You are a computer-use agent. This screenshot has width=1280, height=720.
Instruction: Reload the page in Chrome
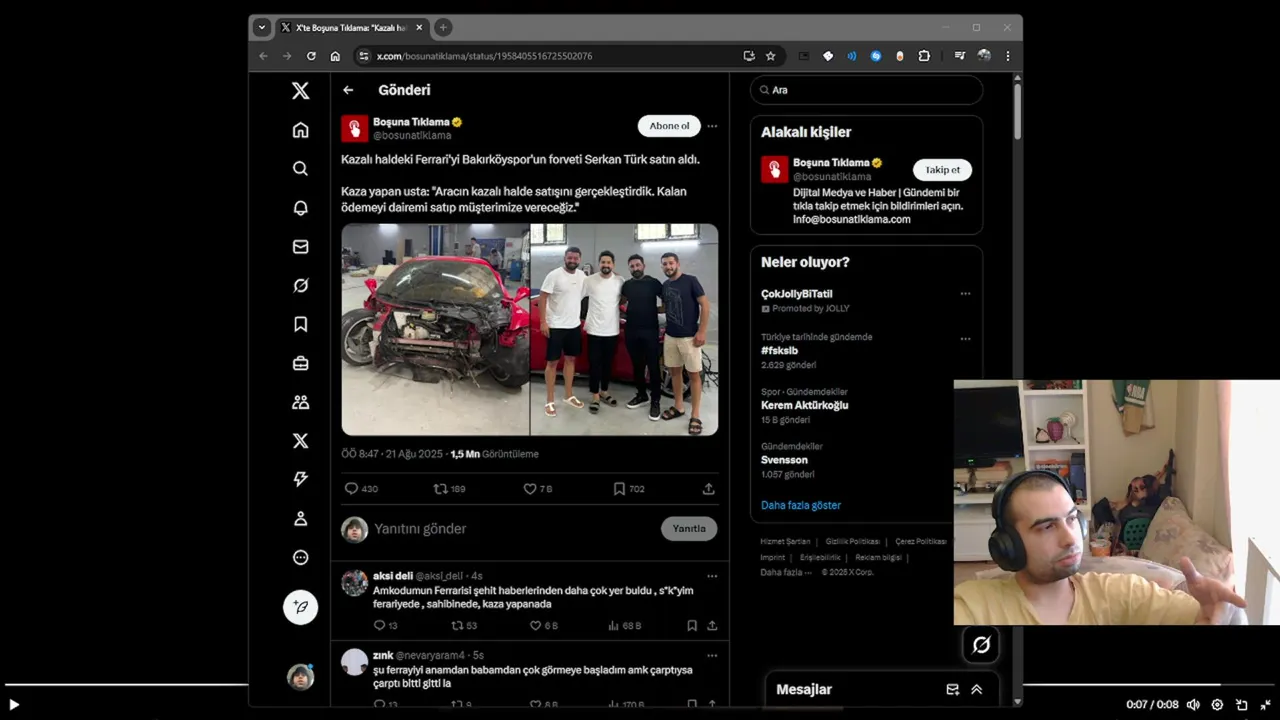(x=311, y=56)
